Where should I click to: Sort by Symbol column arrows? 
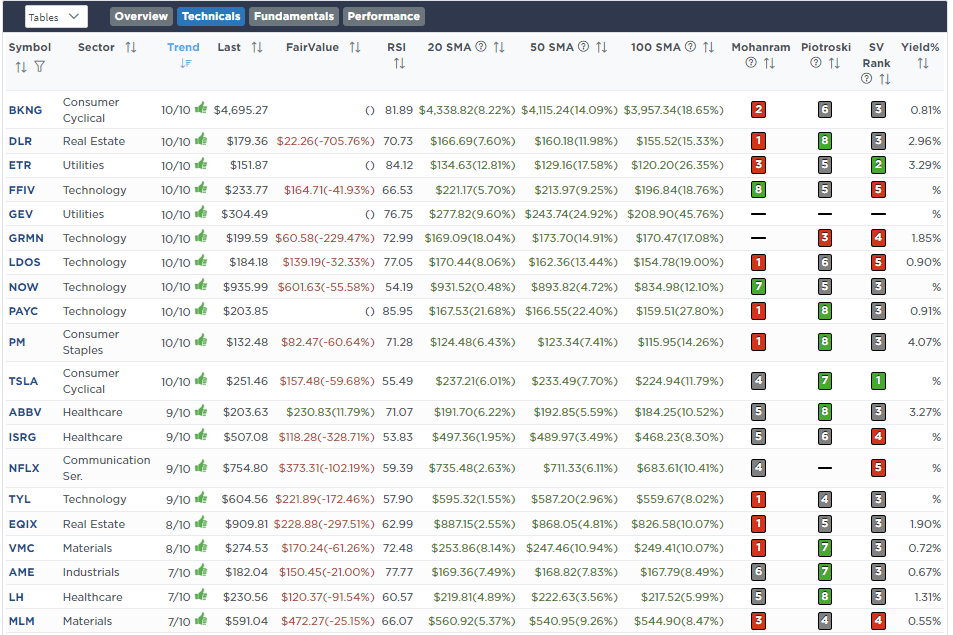21,67
